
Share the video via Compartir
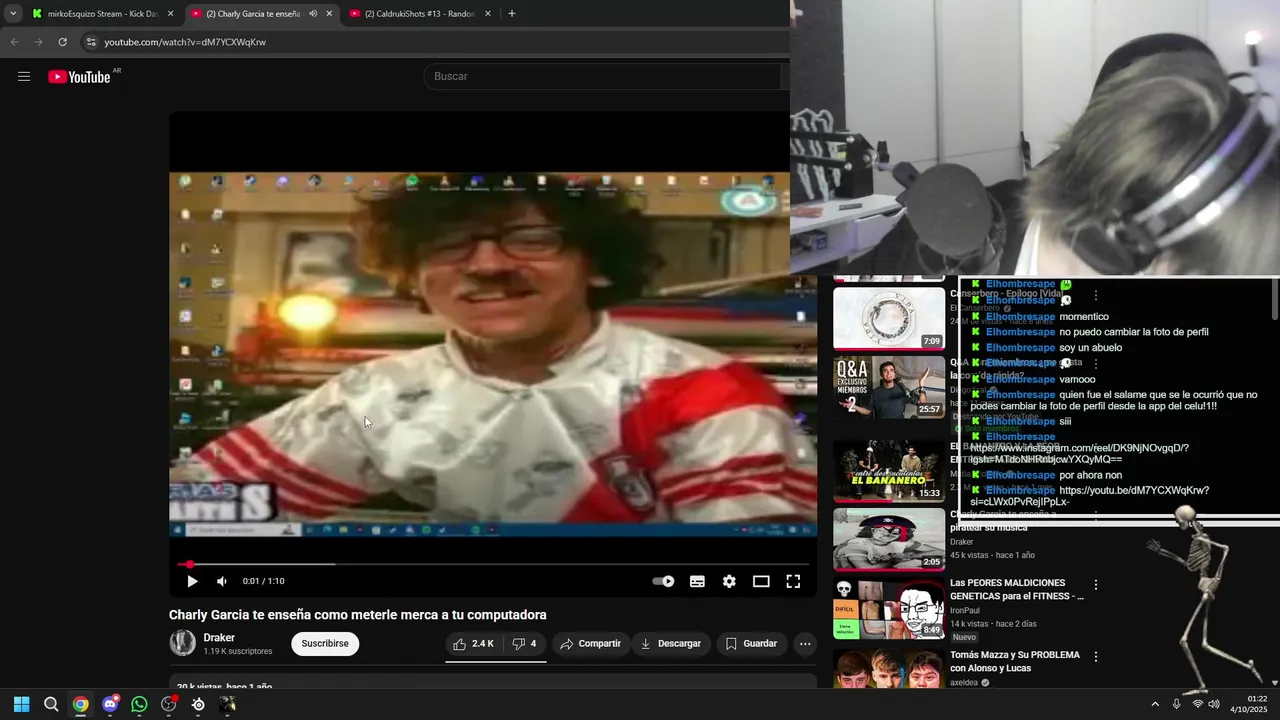[x=591, y=644]
